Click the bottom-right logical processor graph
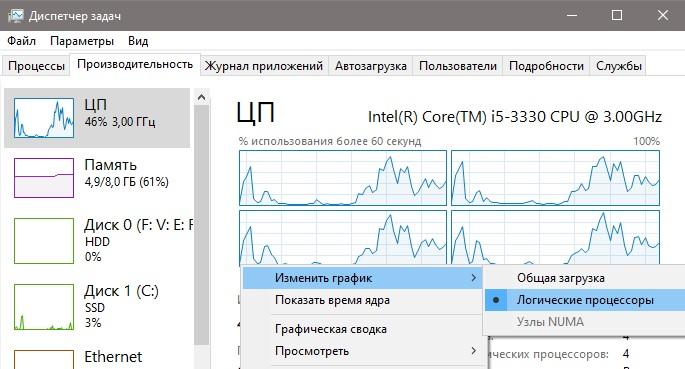Image resolution: width=685 pixels, height=369 pixels. click(555, 238)
